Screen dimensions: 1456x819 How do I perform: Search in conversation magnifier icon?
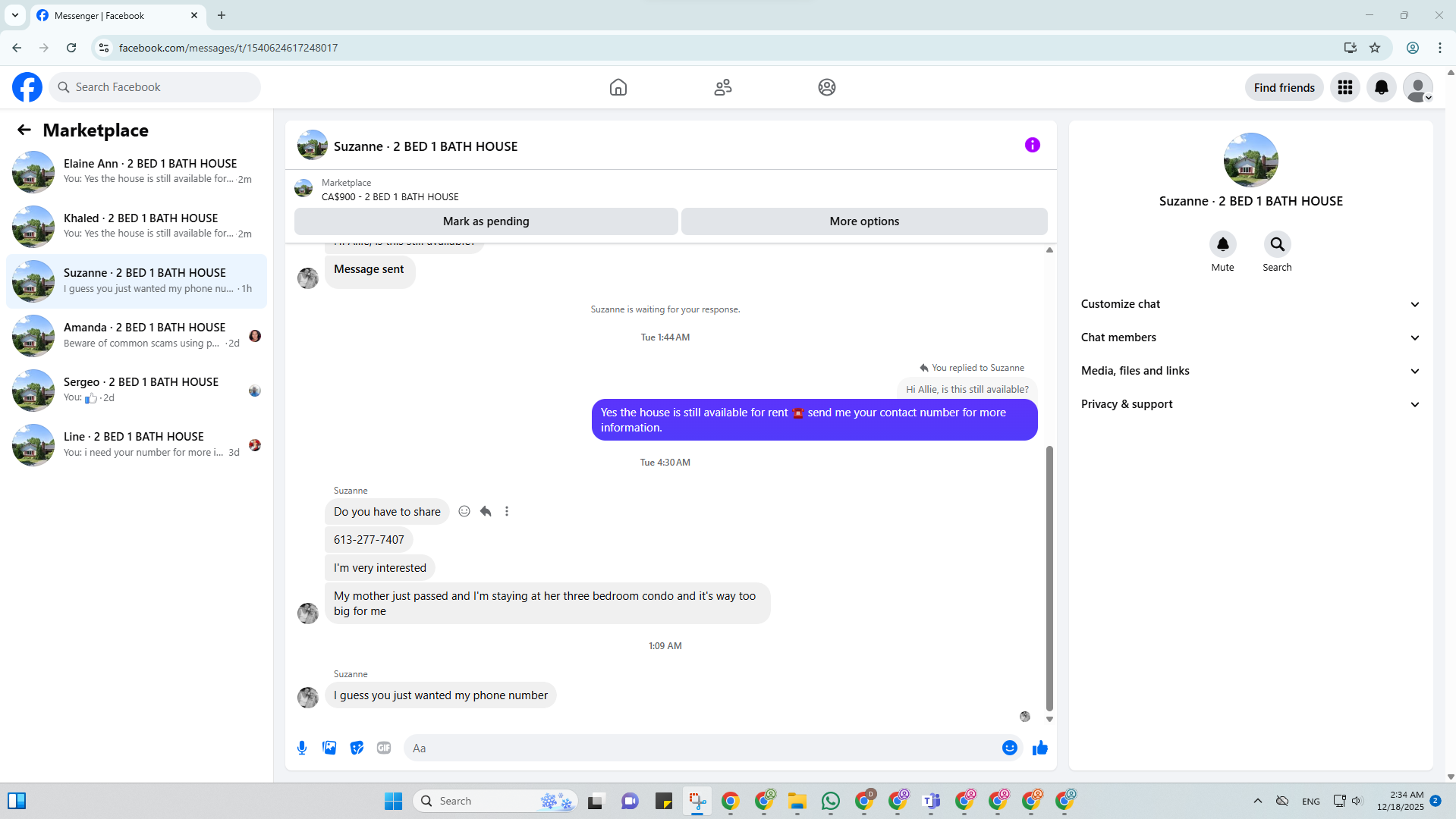tap(1277, 244)
